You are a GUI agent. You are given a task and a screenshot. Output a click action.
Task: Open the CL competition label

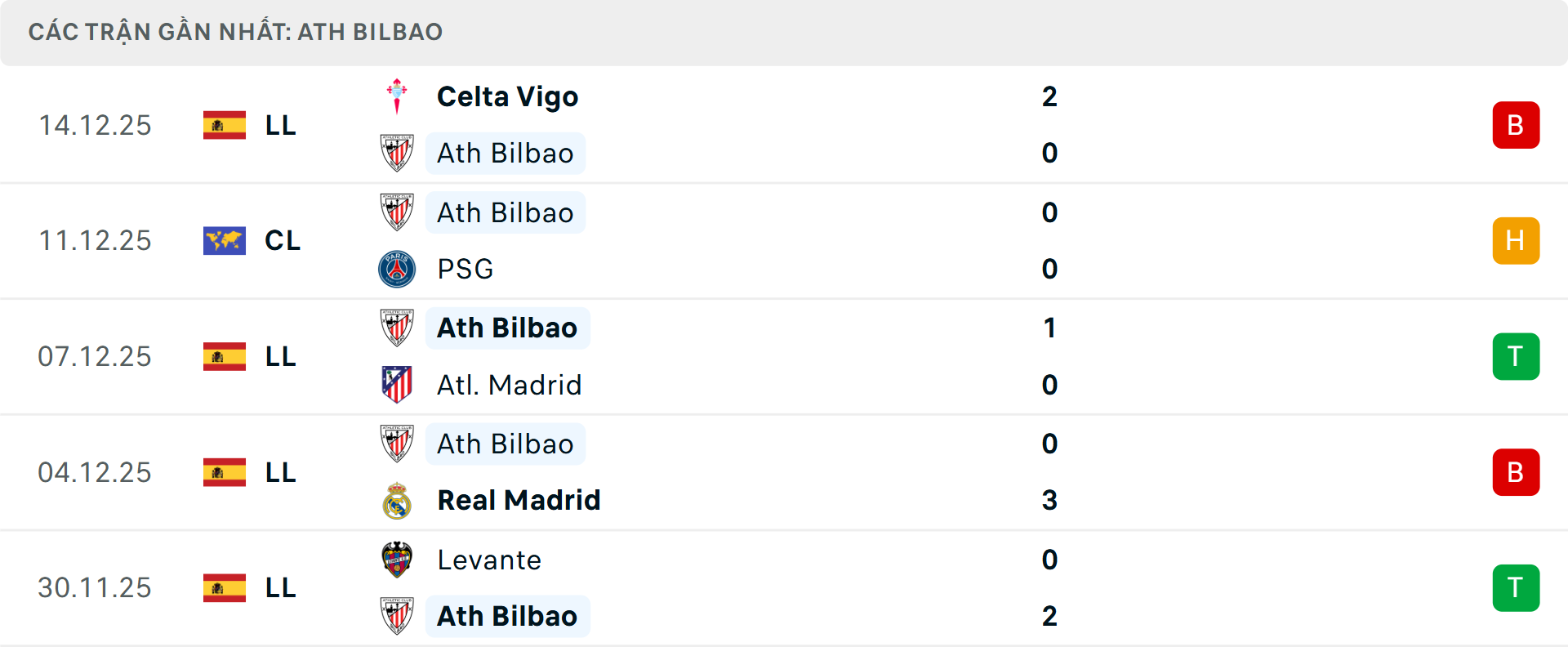282,240
